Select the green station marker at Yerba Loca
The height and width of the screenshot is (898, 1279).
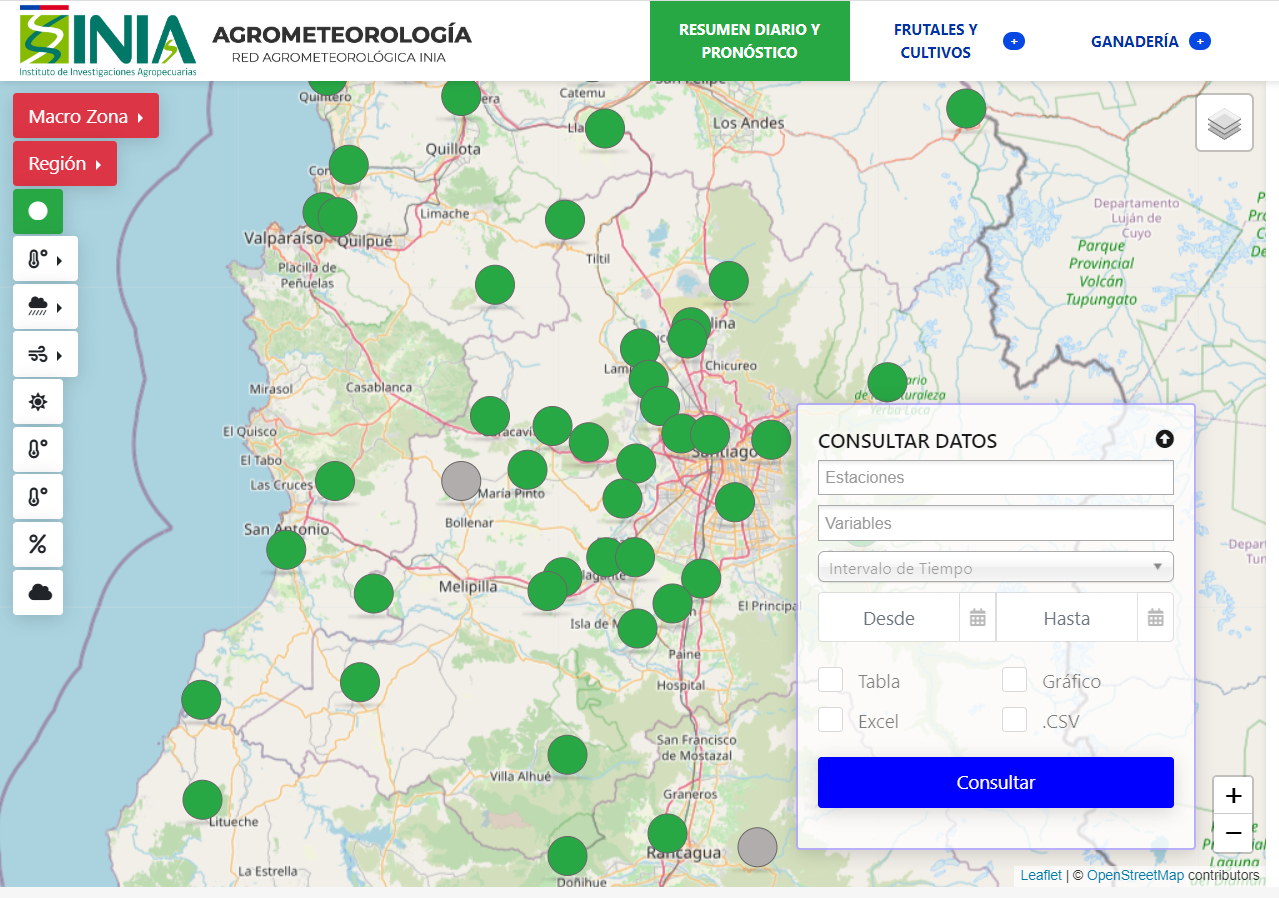click(887, 382)
